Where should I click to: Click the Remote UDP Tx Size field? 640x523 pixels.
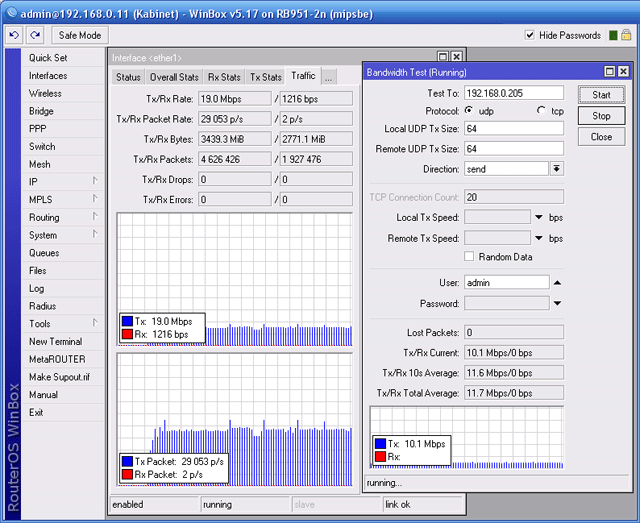coord(514,149)
